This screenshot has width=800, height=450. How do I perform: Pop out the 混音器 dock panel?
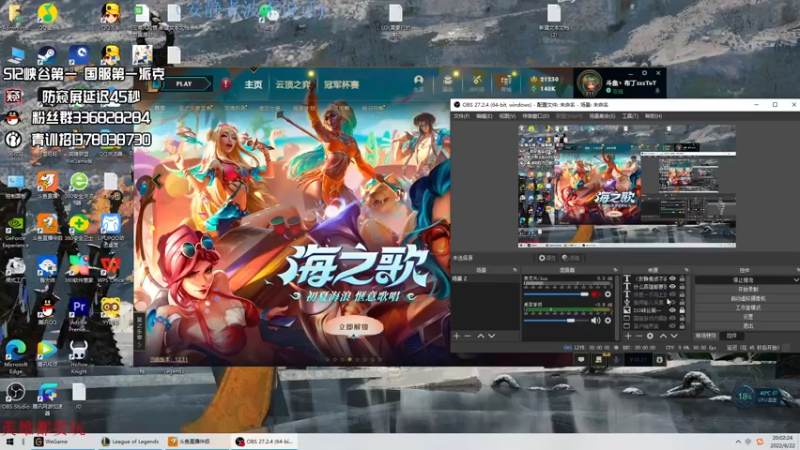615,270
